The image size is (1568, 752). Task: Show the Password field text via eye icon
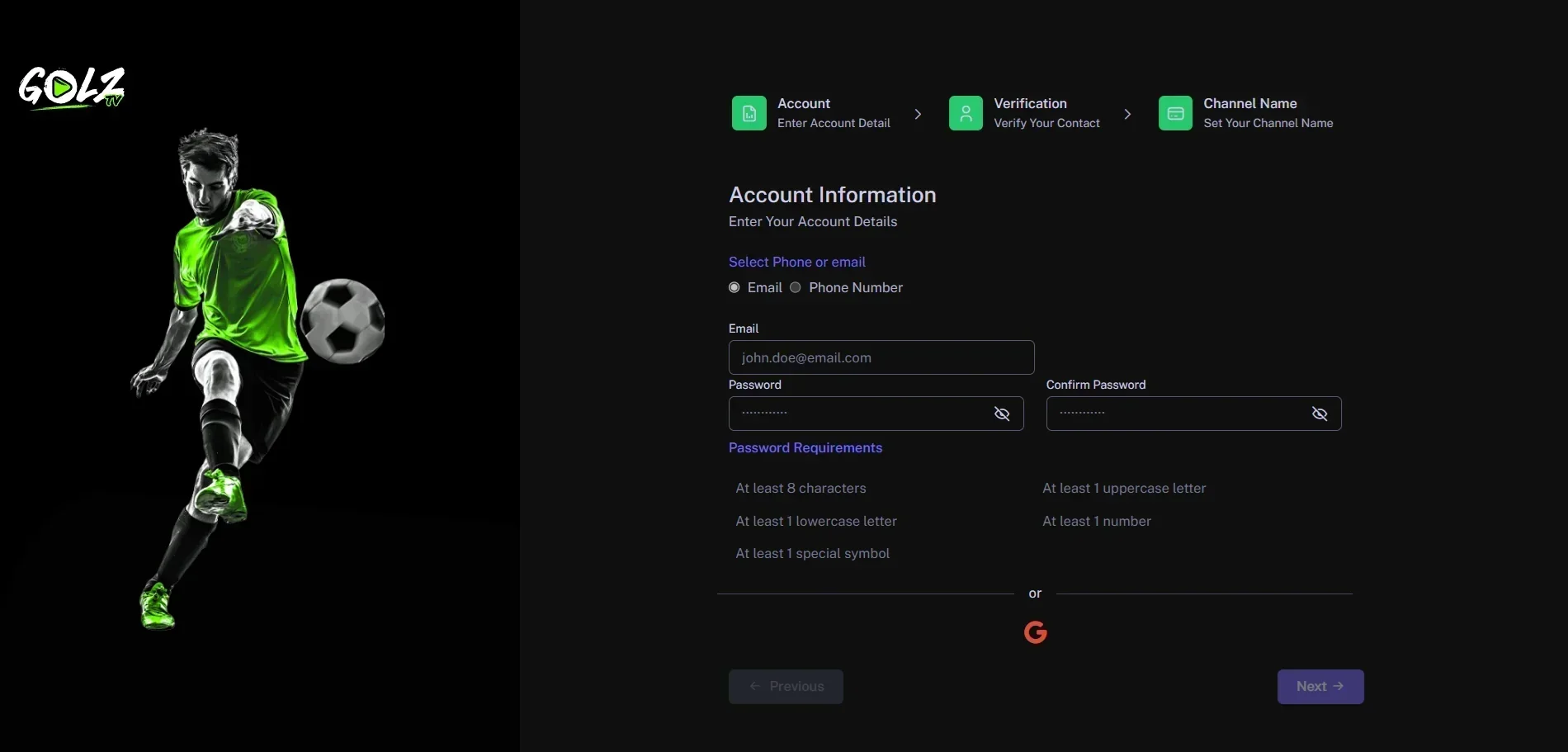1002,414
